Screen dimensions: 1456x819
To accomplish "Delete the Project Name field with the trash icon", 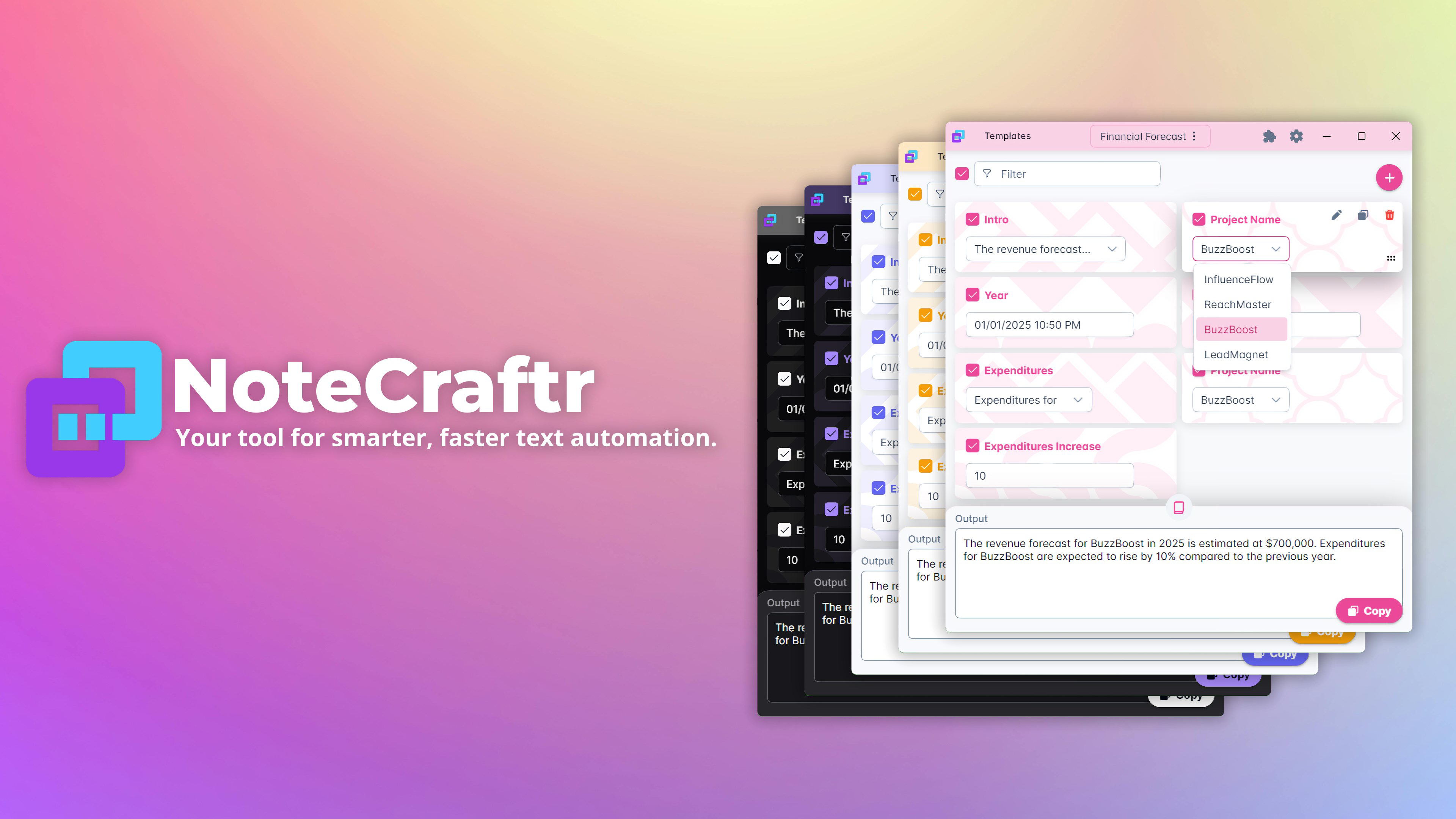I will point(1389,215).
